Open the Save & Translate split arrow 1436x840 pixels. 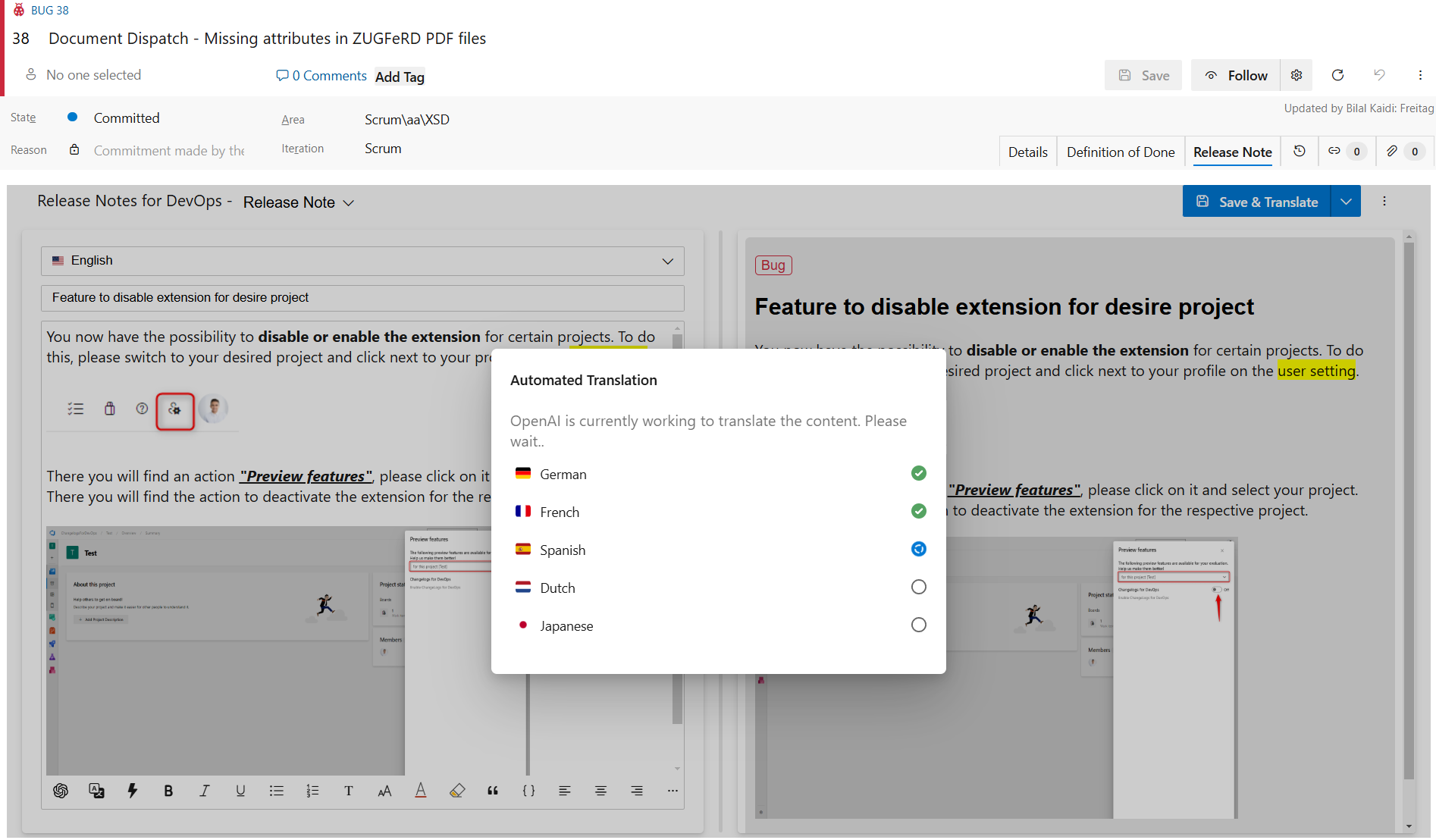click(x=1346, y=202)
